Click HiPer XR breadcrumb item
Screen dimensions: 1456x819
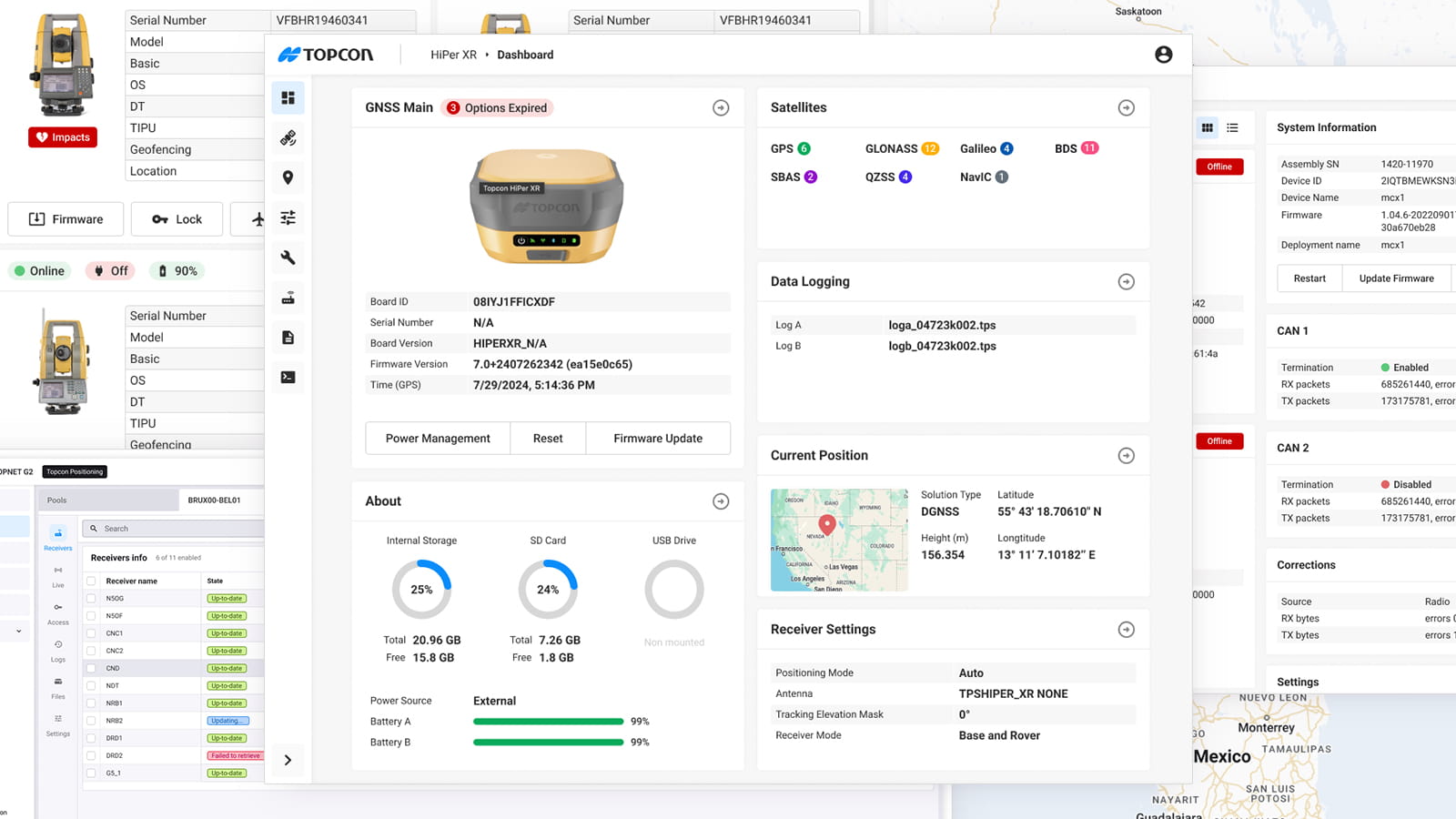[x=453, y=55]
